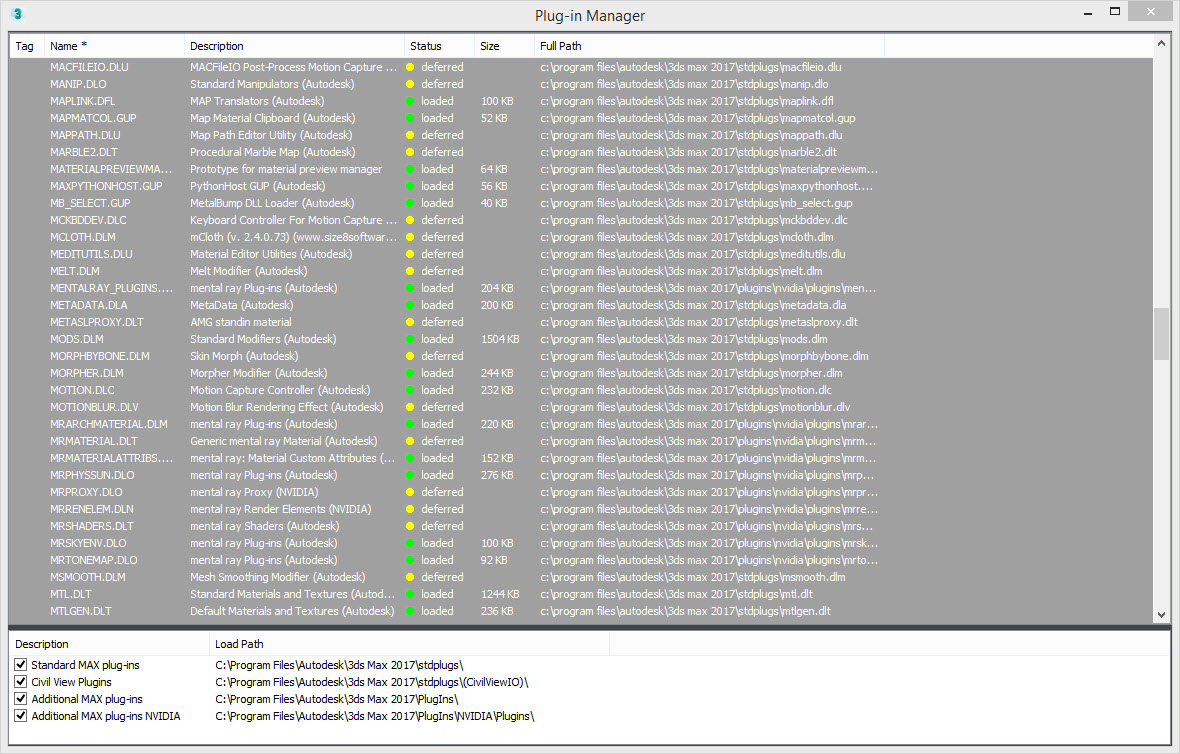1180x754 pixels.
Task: Toggle Additional MAX plug-ins NVIDIA checkbox
Action: pyautogui.click(x=20, y=716)
